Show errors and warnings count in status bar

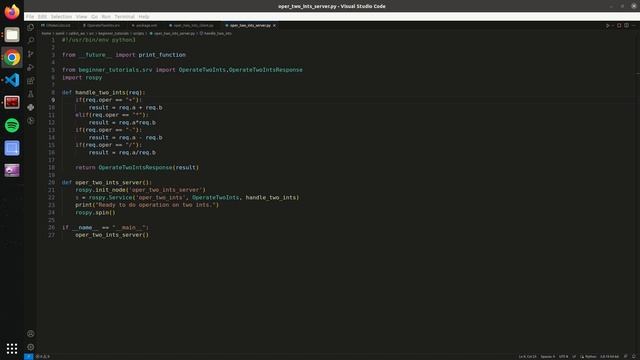pyautogui.click(x=42, y=356)
